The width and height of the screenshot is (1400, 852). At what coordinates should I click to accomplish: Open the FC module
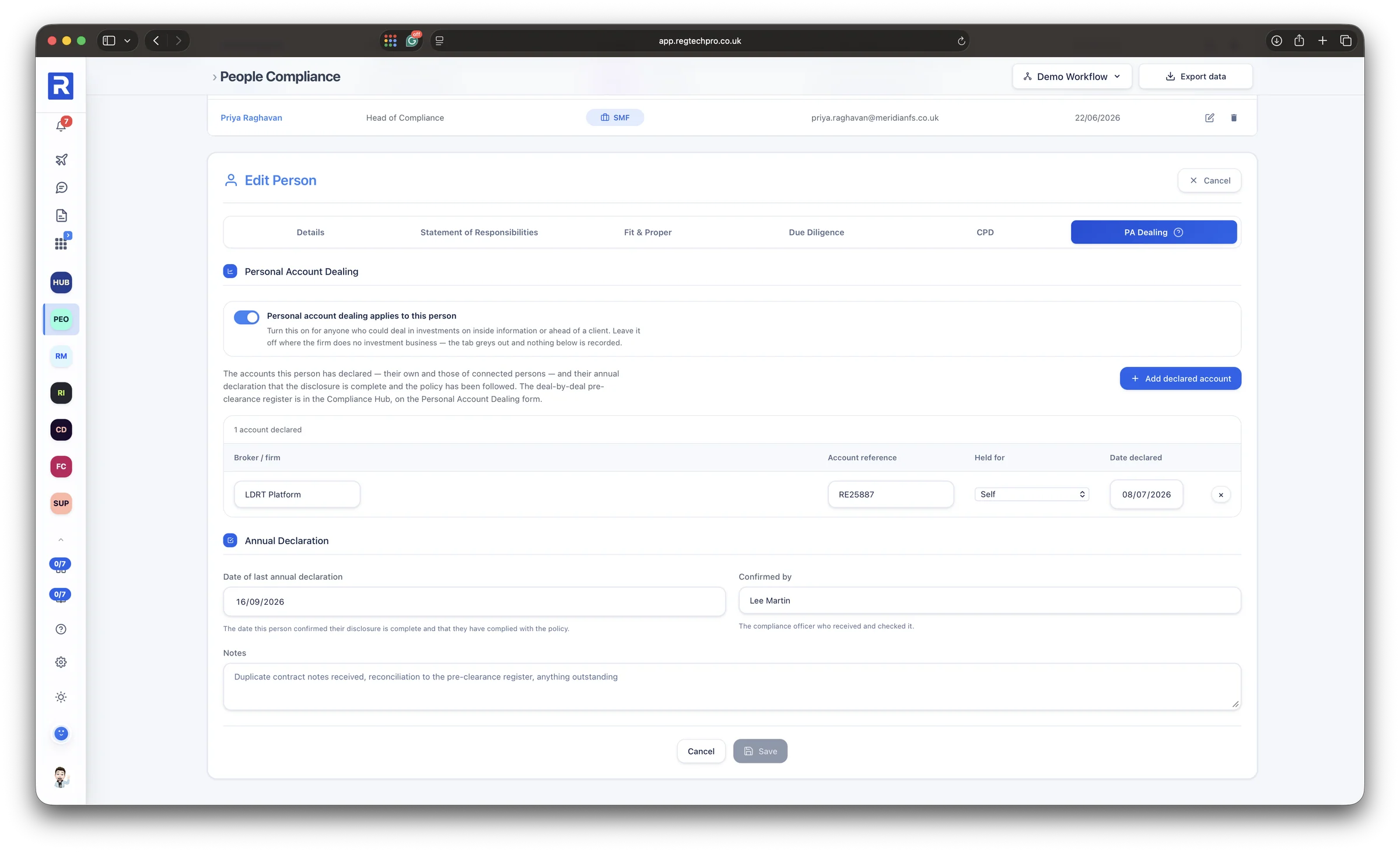pos(61,467)
